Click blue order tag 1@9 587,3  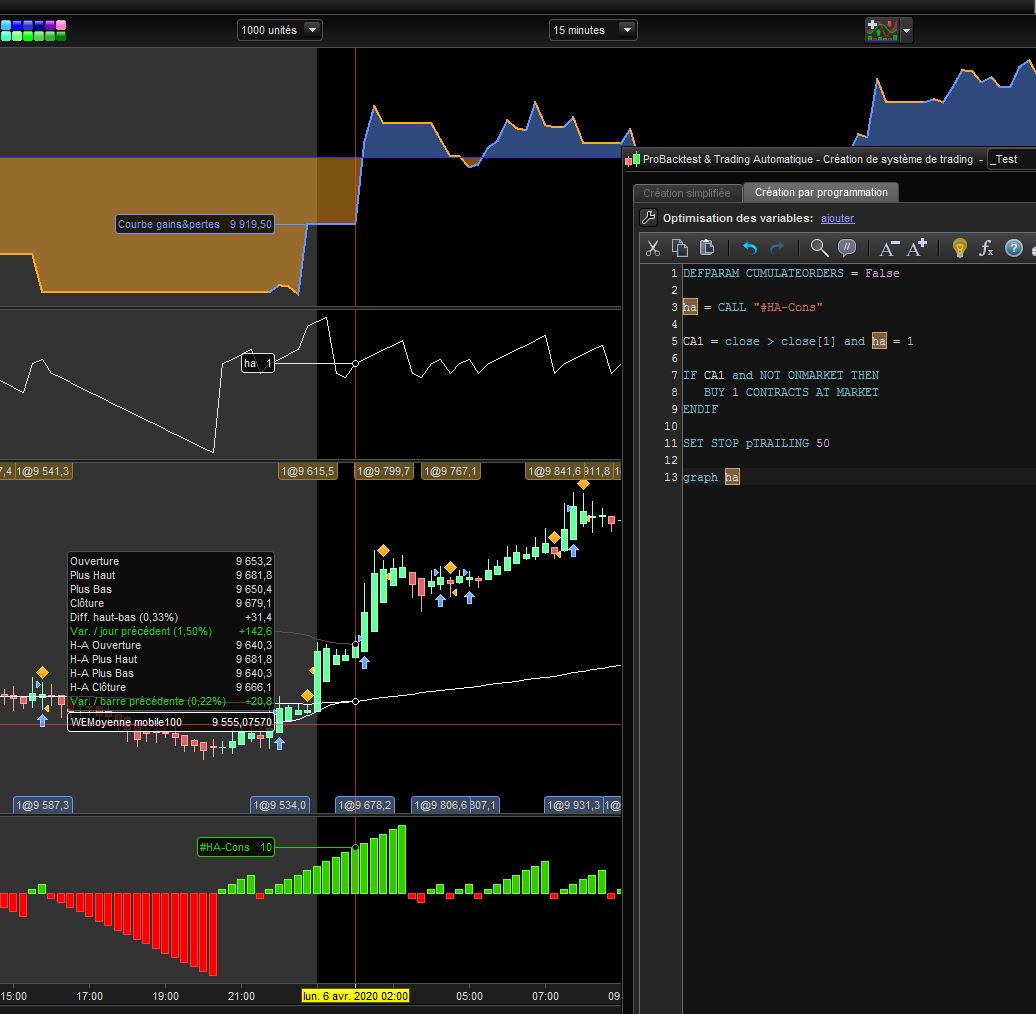click(43, 805)
